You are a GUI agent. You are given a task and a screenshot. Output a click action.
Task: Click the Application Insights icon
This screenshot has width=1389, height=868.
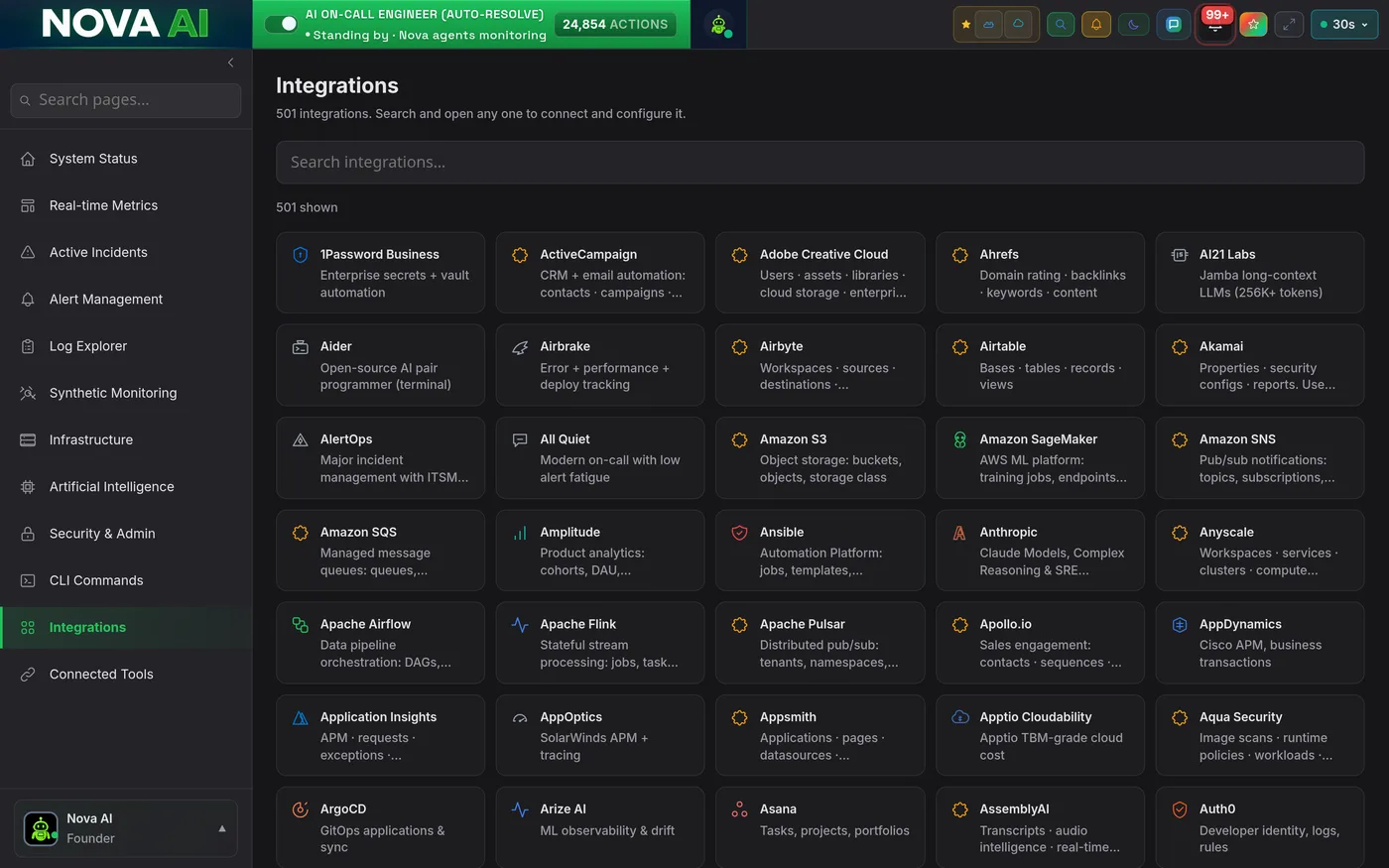[x=301, y=717]
